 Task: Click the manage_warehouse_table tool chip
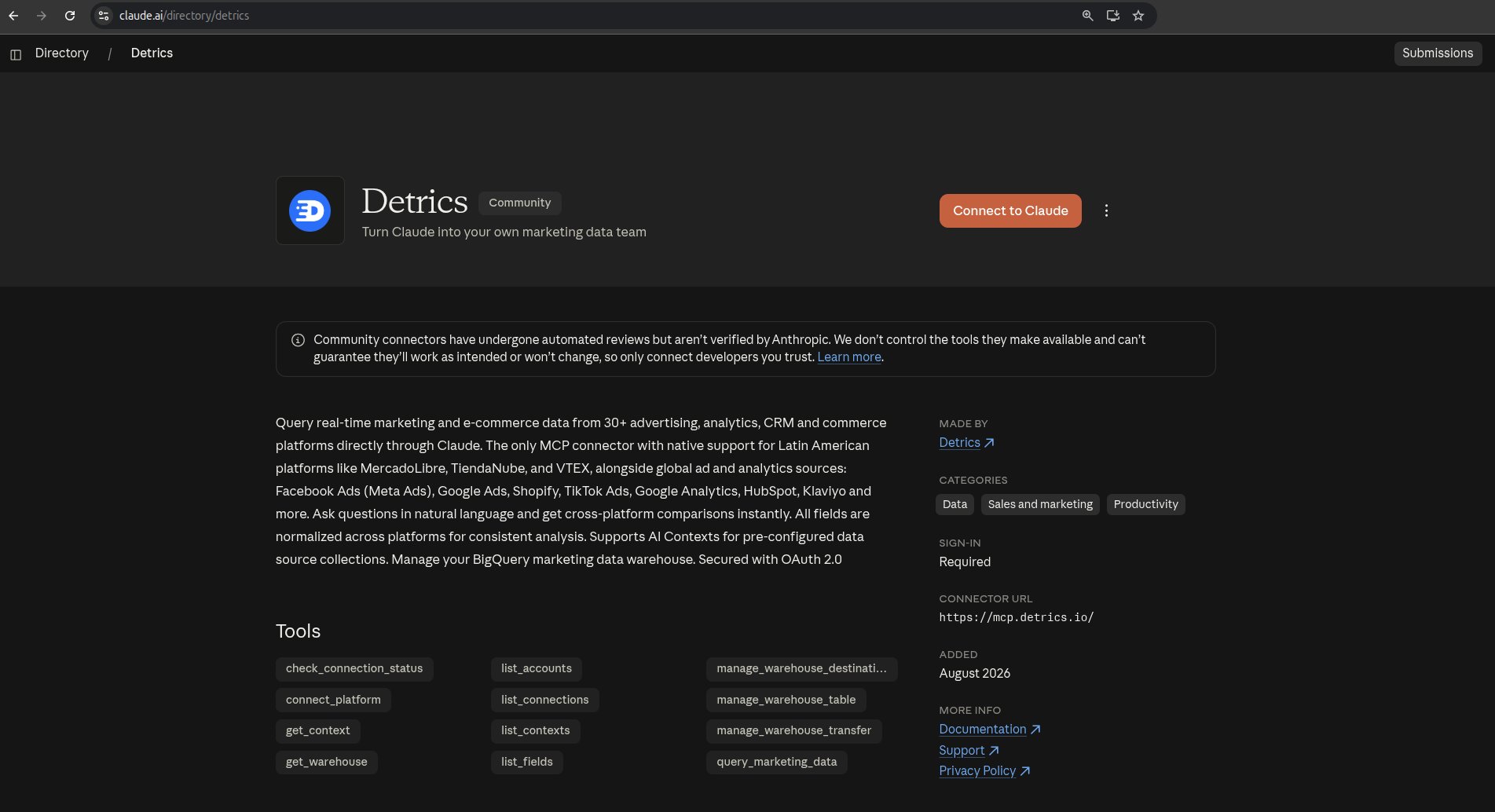pos(786,700)
